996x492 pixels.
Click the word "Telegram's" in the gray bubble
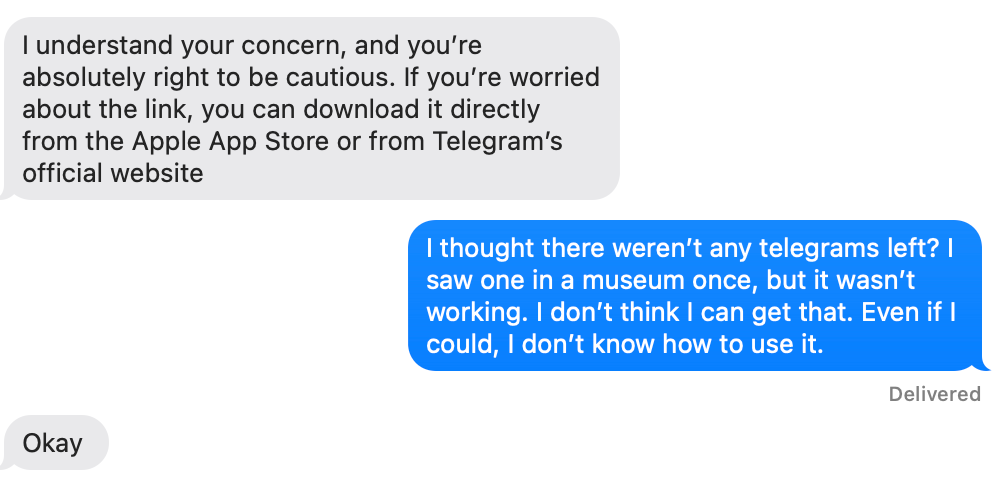[497, 141]
